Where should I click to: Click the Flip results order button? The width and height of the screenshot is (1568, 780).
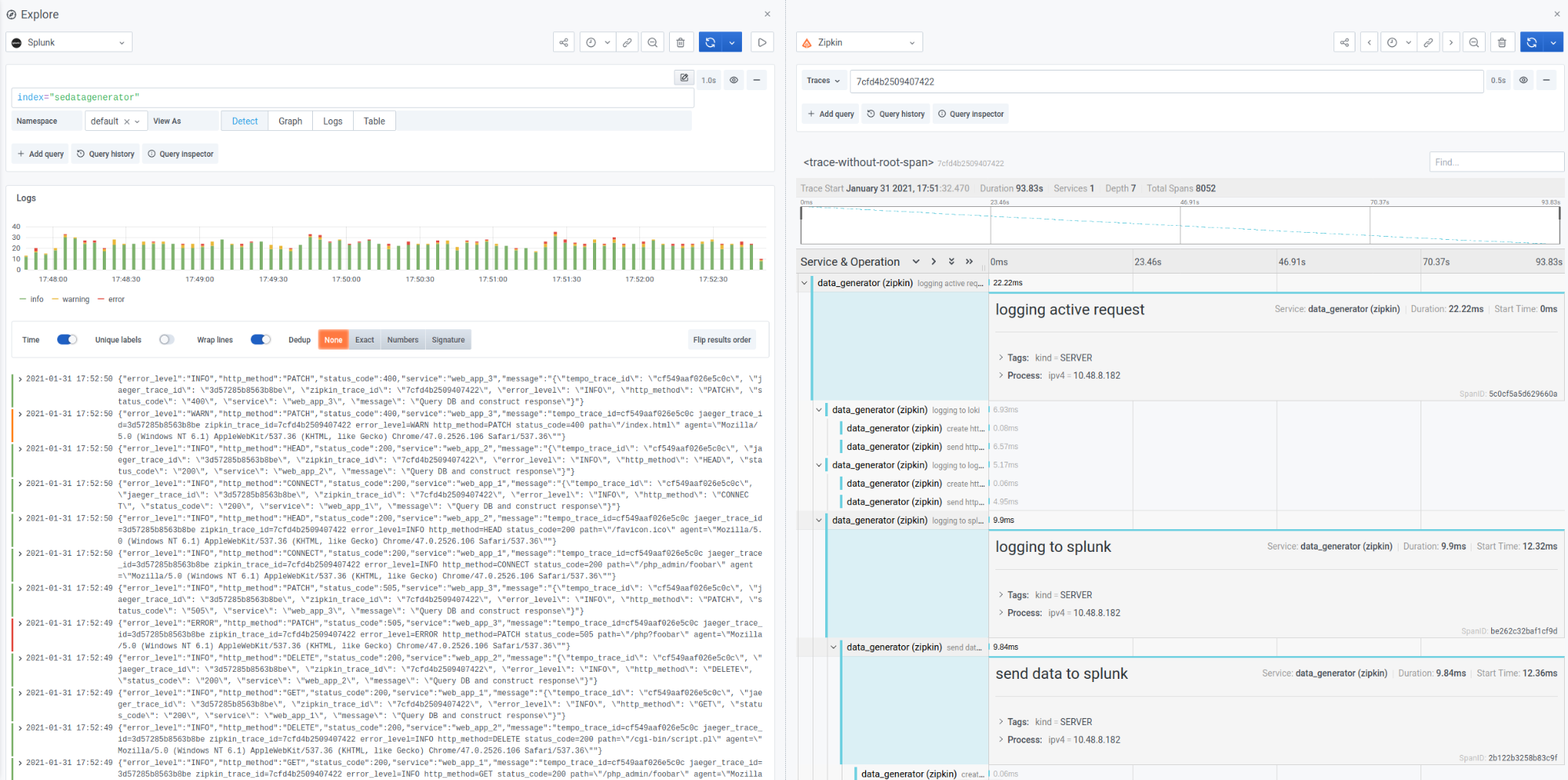721,339
